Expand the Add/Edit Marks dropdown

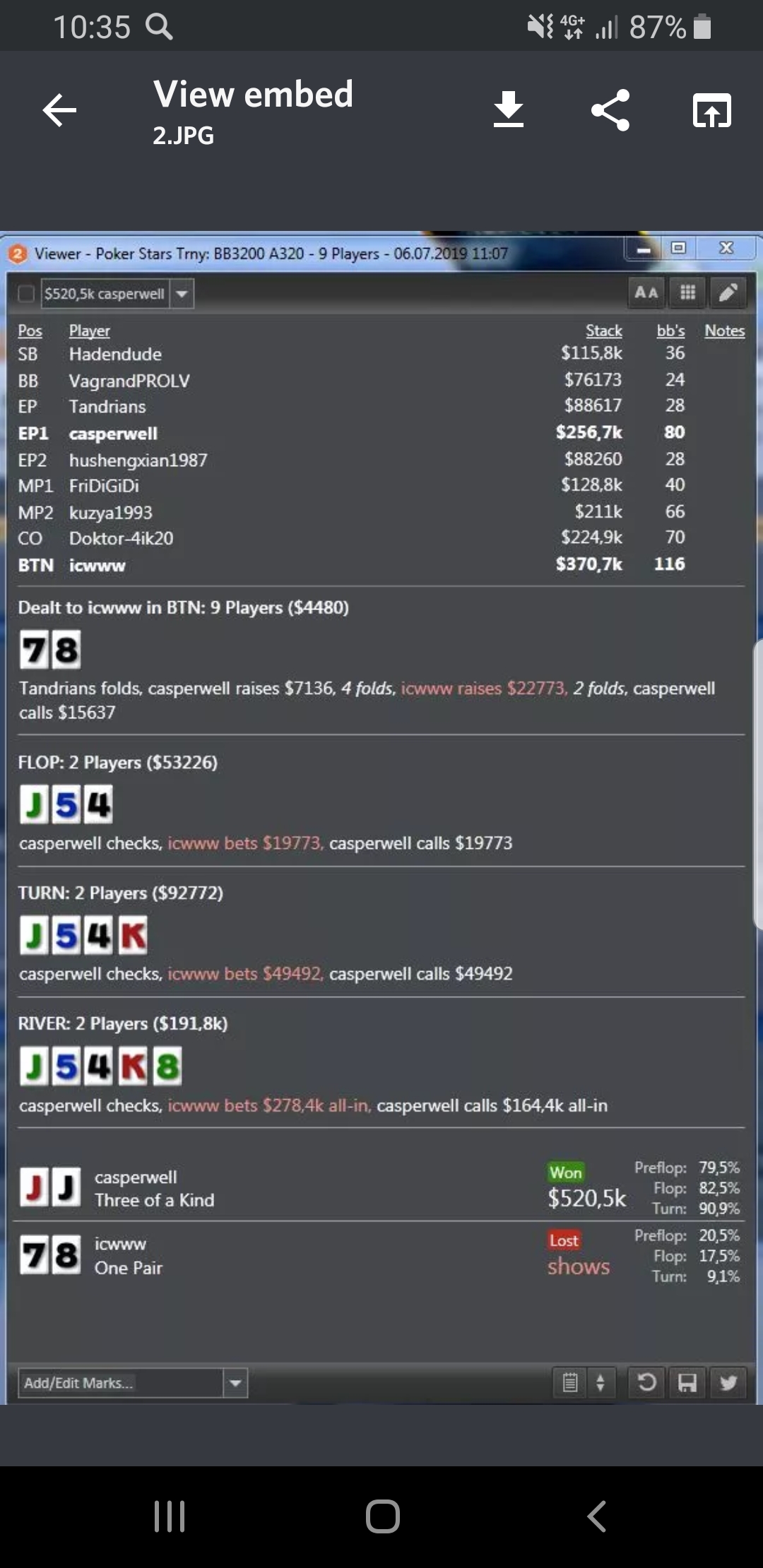(x=236, y=1383)
